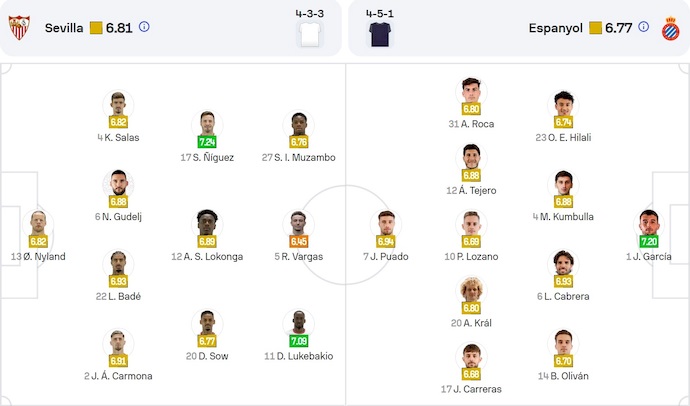The image size is (690, 406).
Task: Select J. Puado player name
Action: coord(386,257)
